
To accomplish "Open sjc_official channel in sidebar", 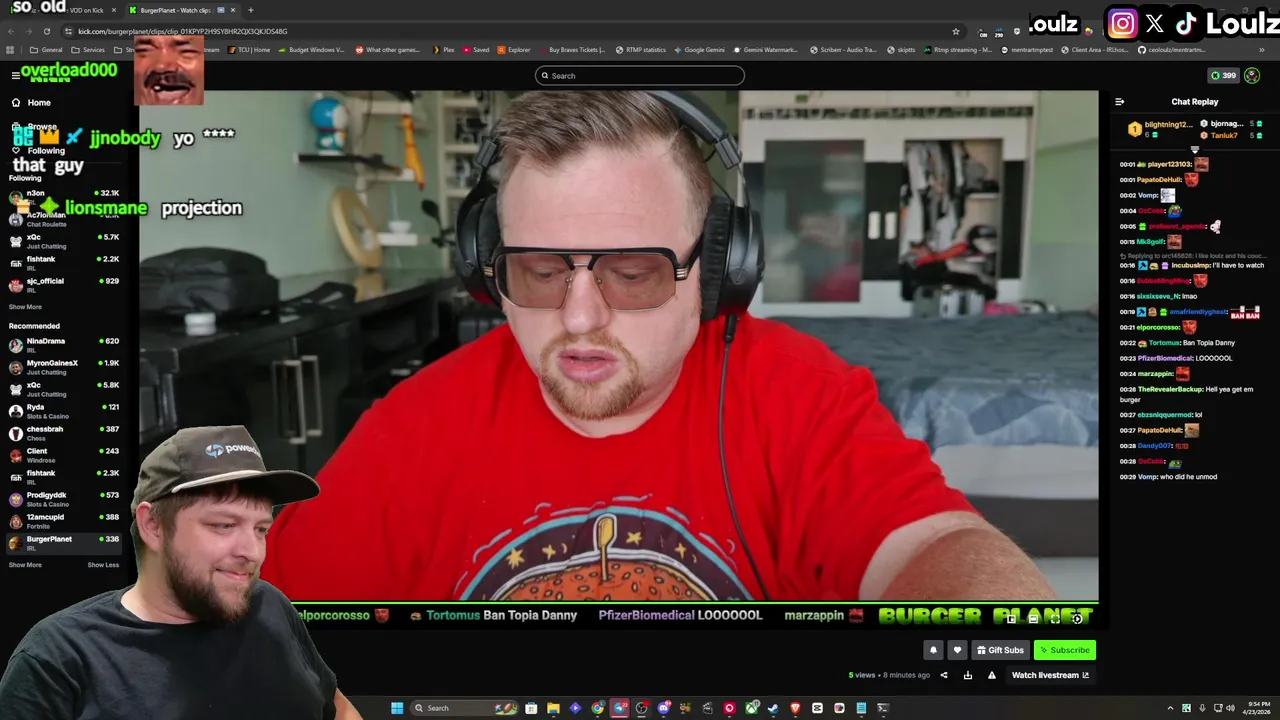I will (64, 284).
